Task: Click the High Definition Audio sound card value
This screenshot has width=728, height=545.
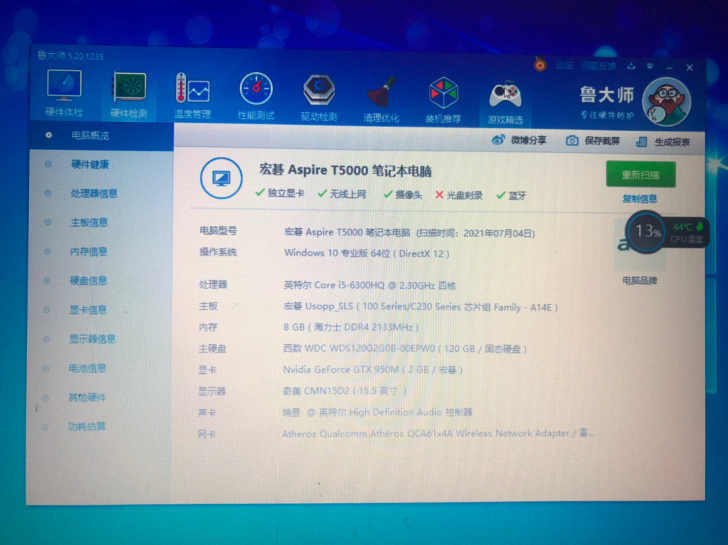Action: [377, 412]
